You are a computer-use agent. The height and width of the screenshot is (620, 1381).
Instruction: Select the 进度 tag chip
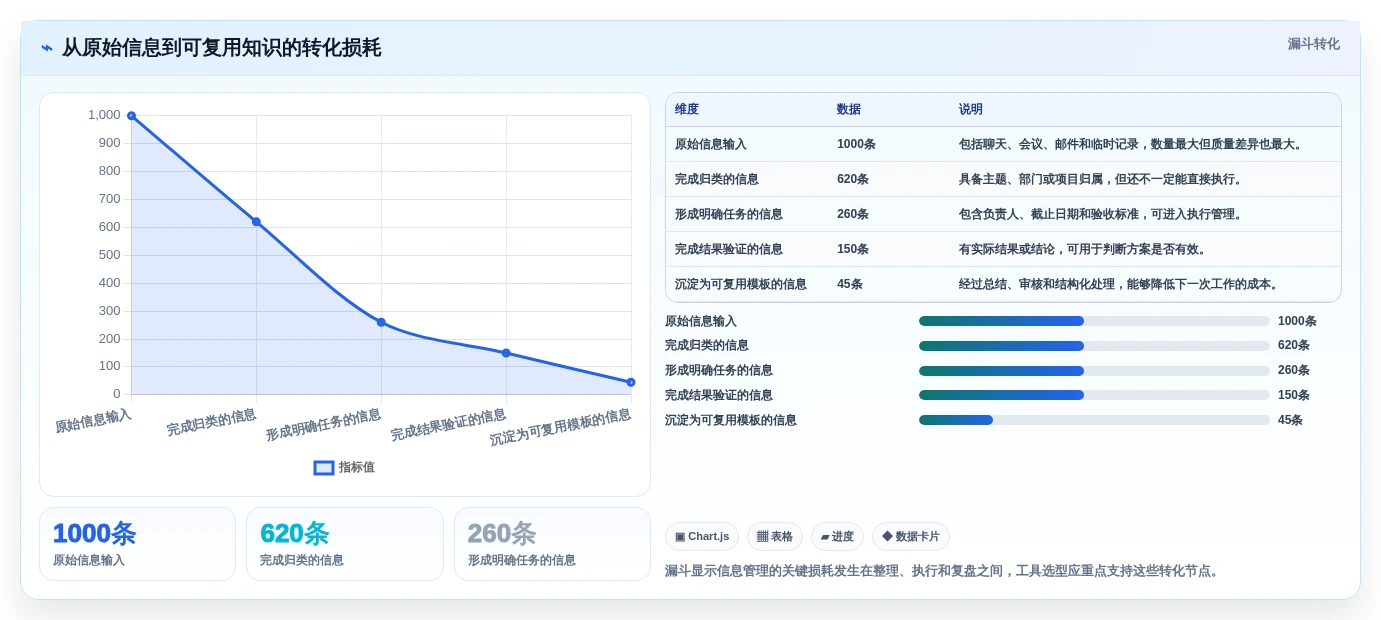(837, 537)
